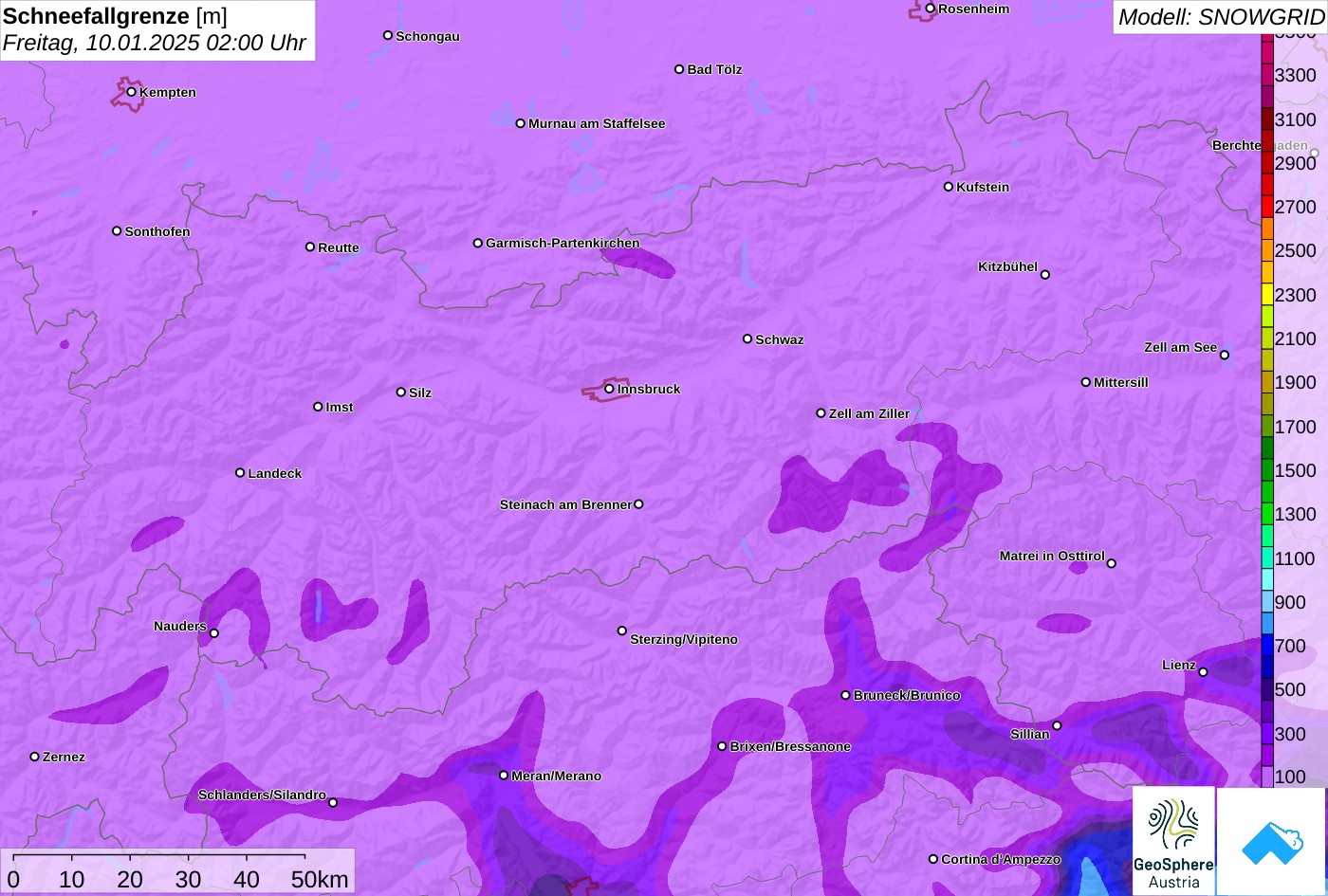This screenshot has width=1328, height=896.
Task: Select the 0 on the scale bar
Action: coord(13,880)
